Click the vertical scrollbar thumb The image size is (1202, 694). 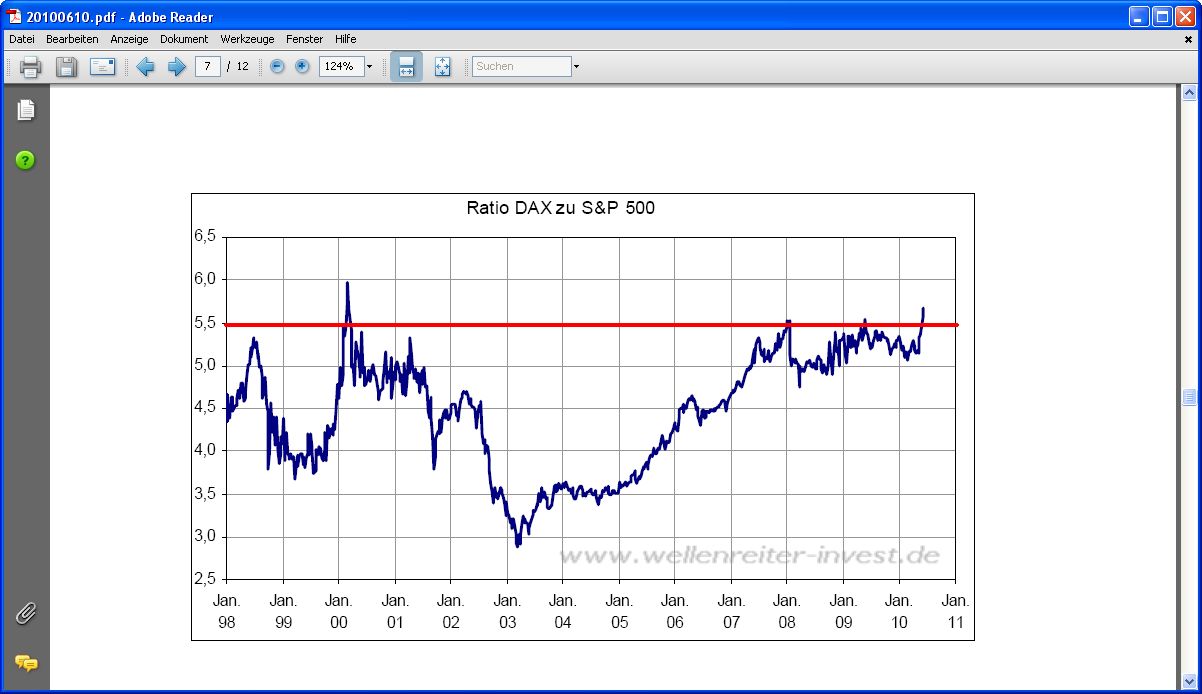coord(1189,397)
